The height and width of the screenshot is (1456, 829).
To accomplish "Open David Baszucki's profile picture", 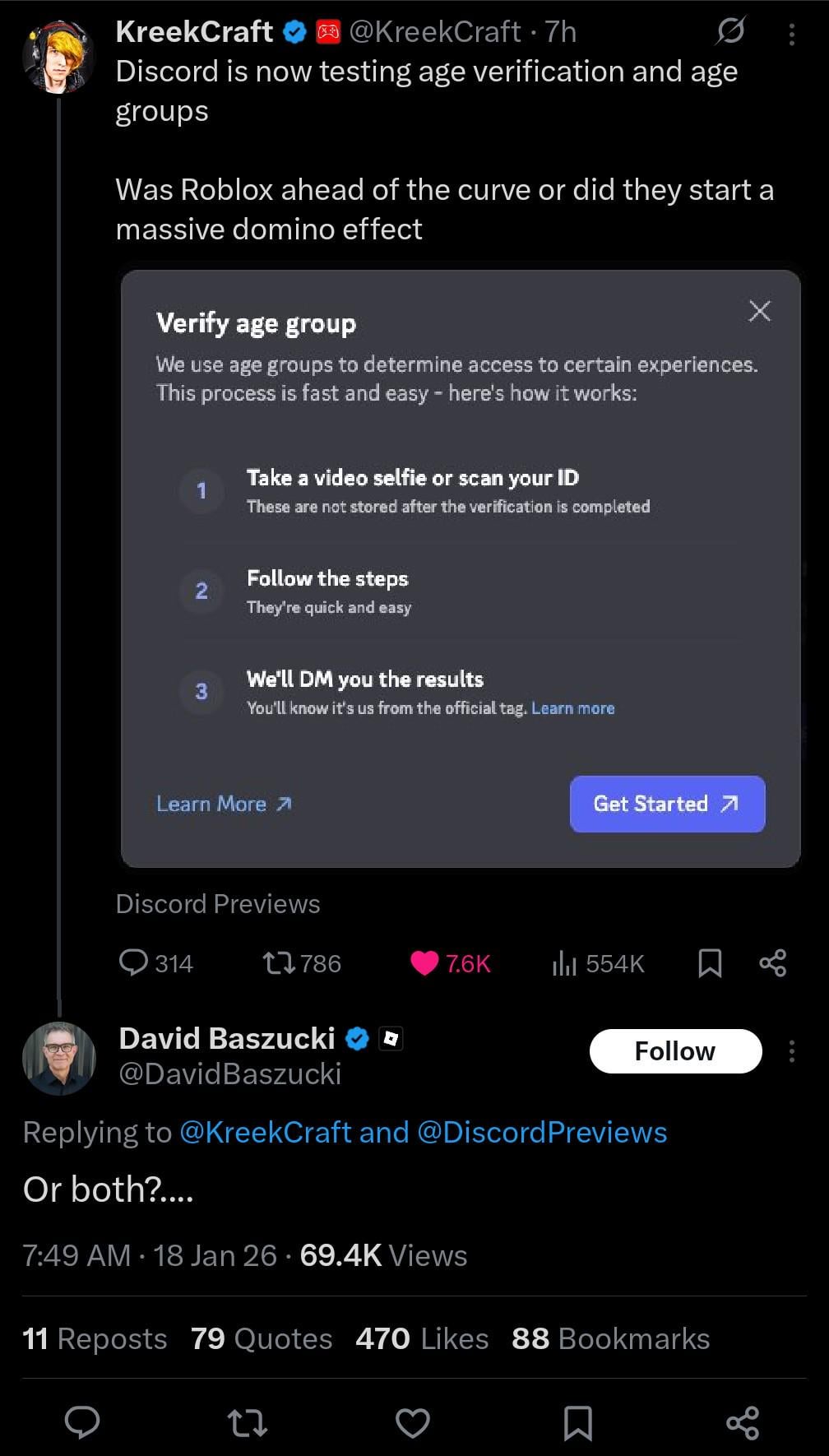I will coord(59,1058).
